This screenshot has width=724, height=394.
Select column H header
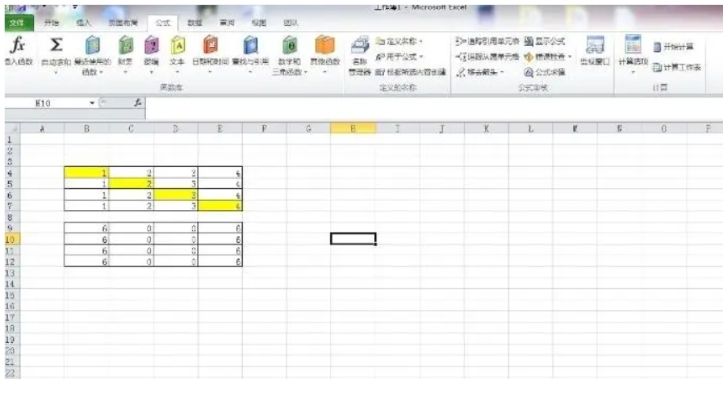(x=353, y=128)
